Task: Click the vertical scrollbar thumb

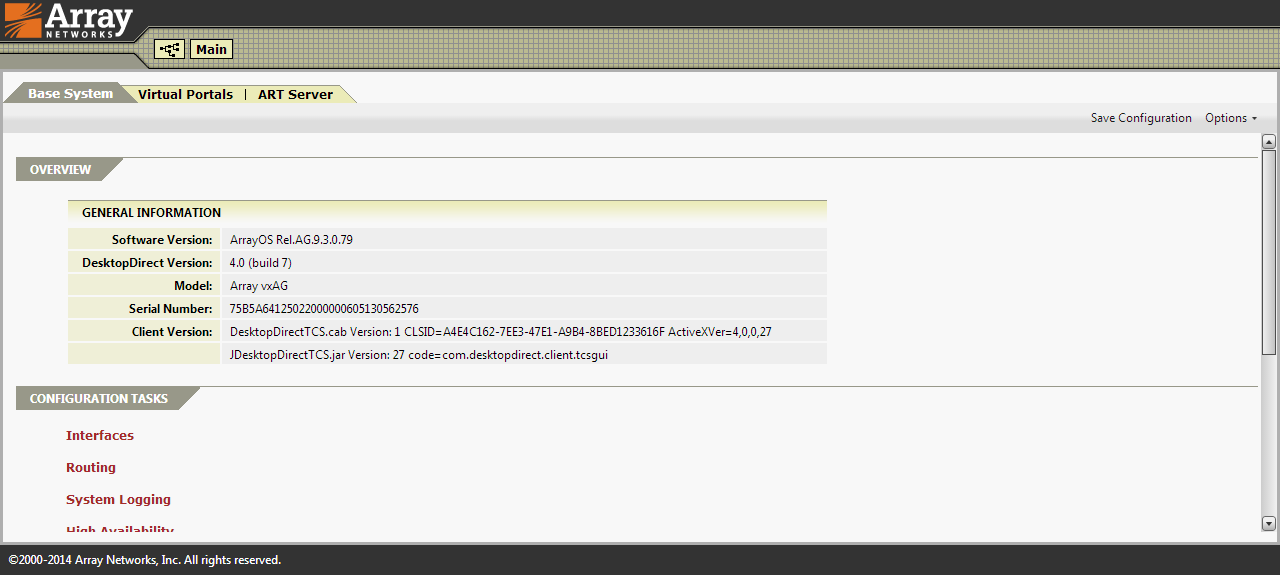Action: coord(1269,252)
